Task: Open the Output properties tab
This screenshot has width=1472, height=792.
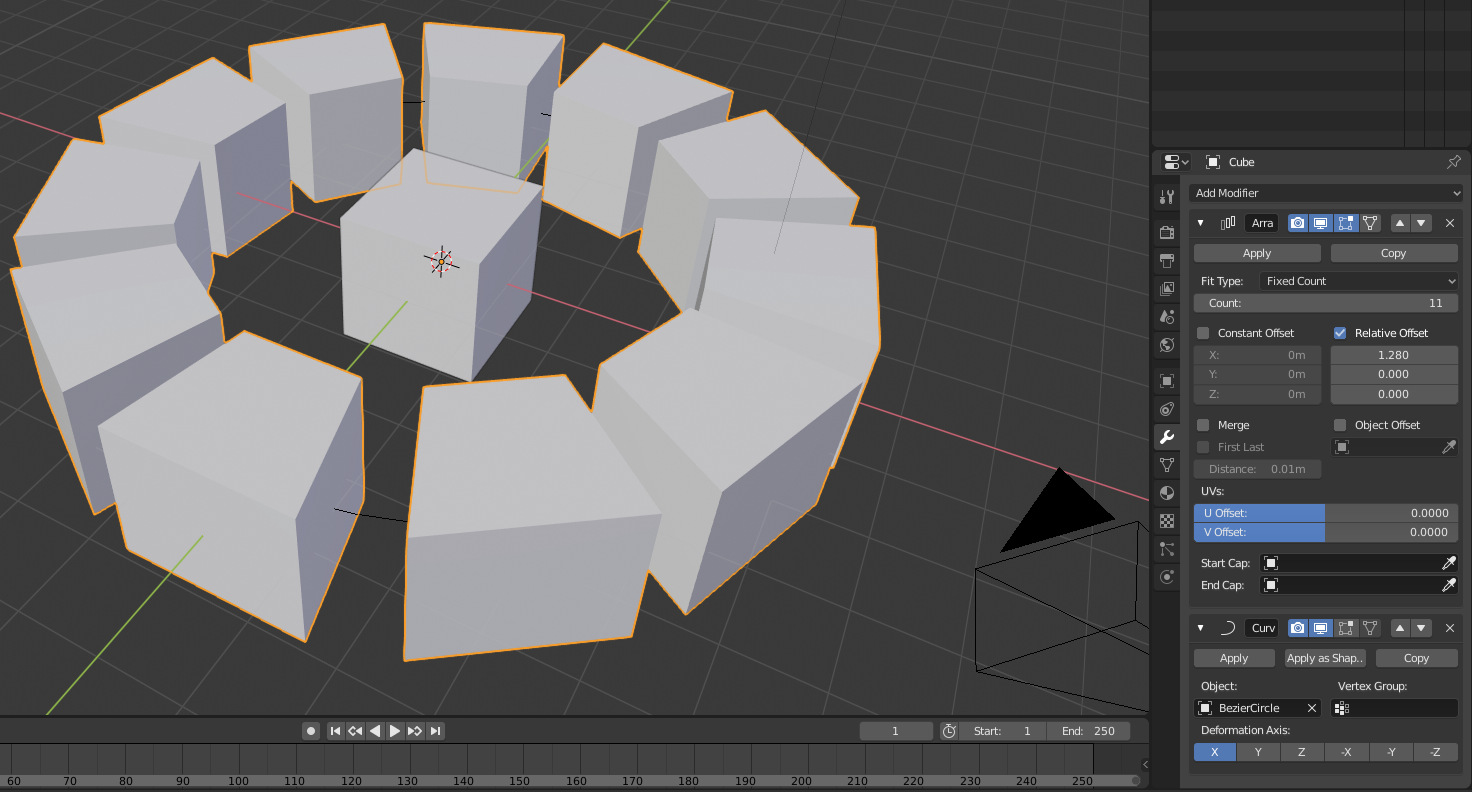Action: tap(1166, 261)
